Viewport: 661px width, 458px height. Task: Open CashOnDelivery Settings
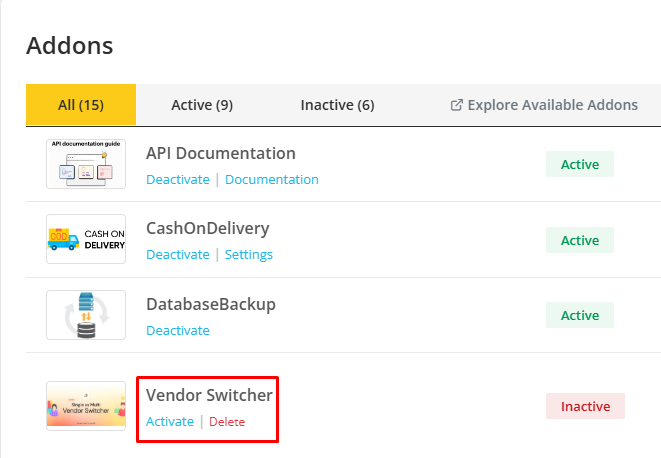249,255
